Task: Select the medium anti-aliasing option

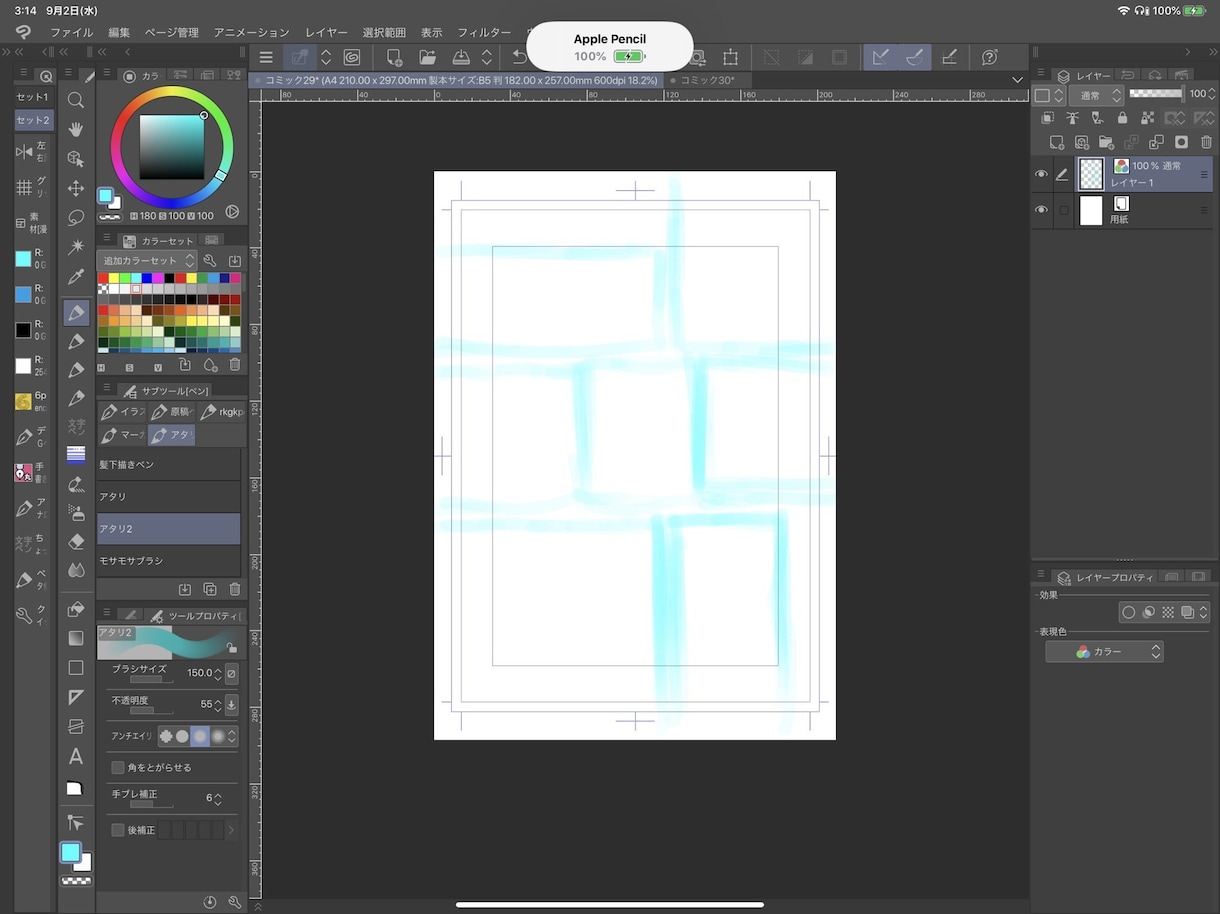Action: [200, 736]
